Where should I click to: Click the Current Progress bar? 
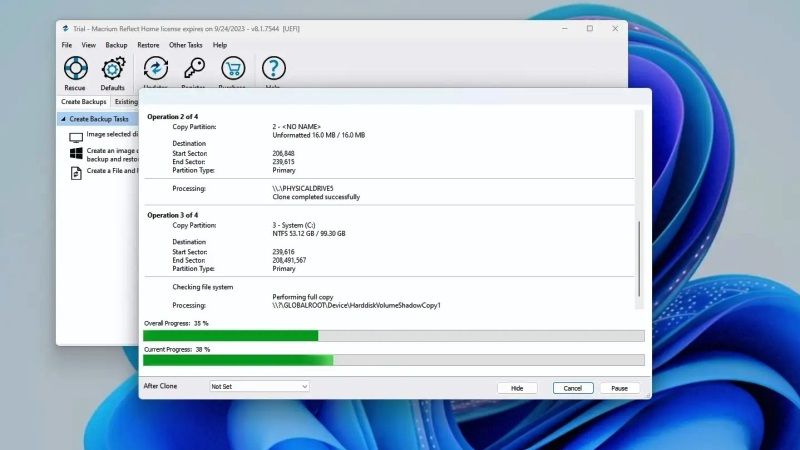coord(394,360)
